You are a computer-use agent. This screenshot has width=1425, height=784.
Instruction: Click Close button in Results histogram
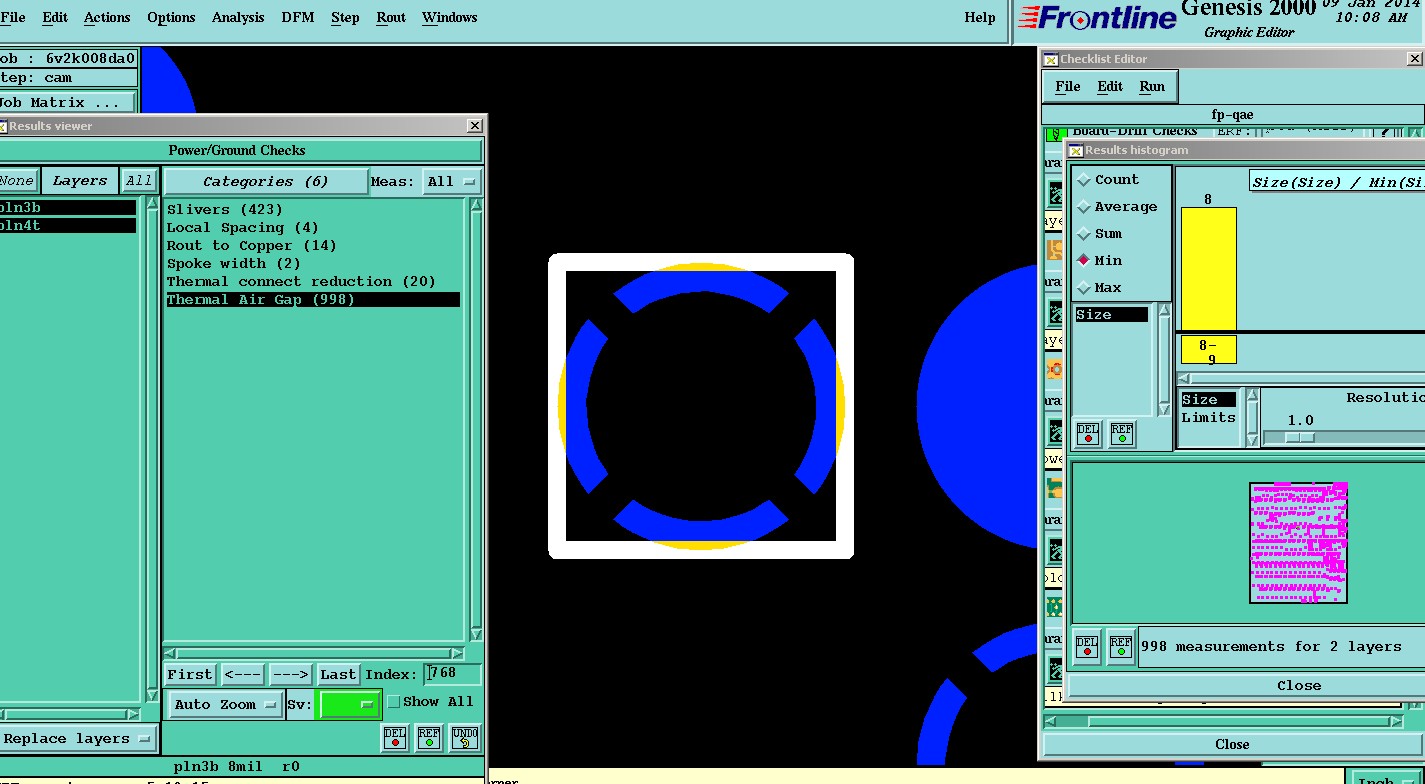[x=1298, y=686]
